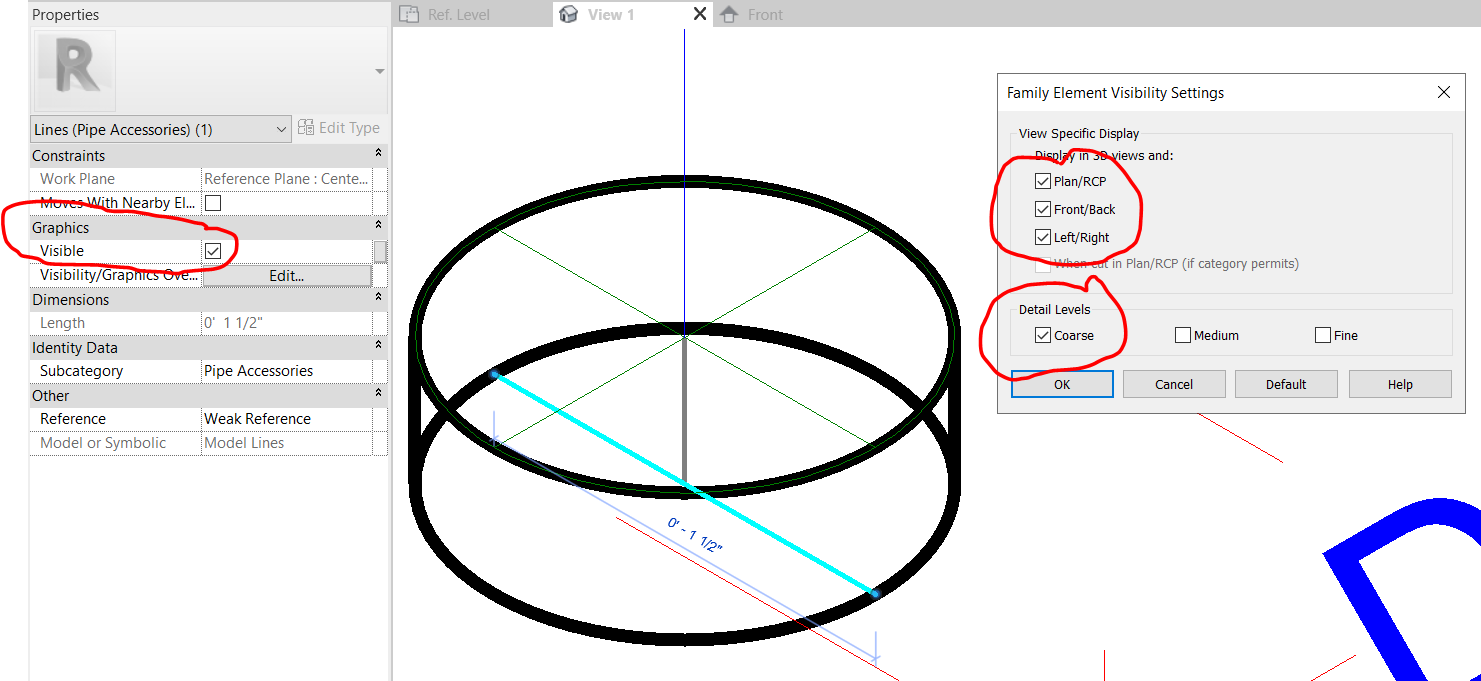Open the Lines (Pipe Accessories) (1) filter dropdown
1481x681 pixels.
(x=160, y=129)
